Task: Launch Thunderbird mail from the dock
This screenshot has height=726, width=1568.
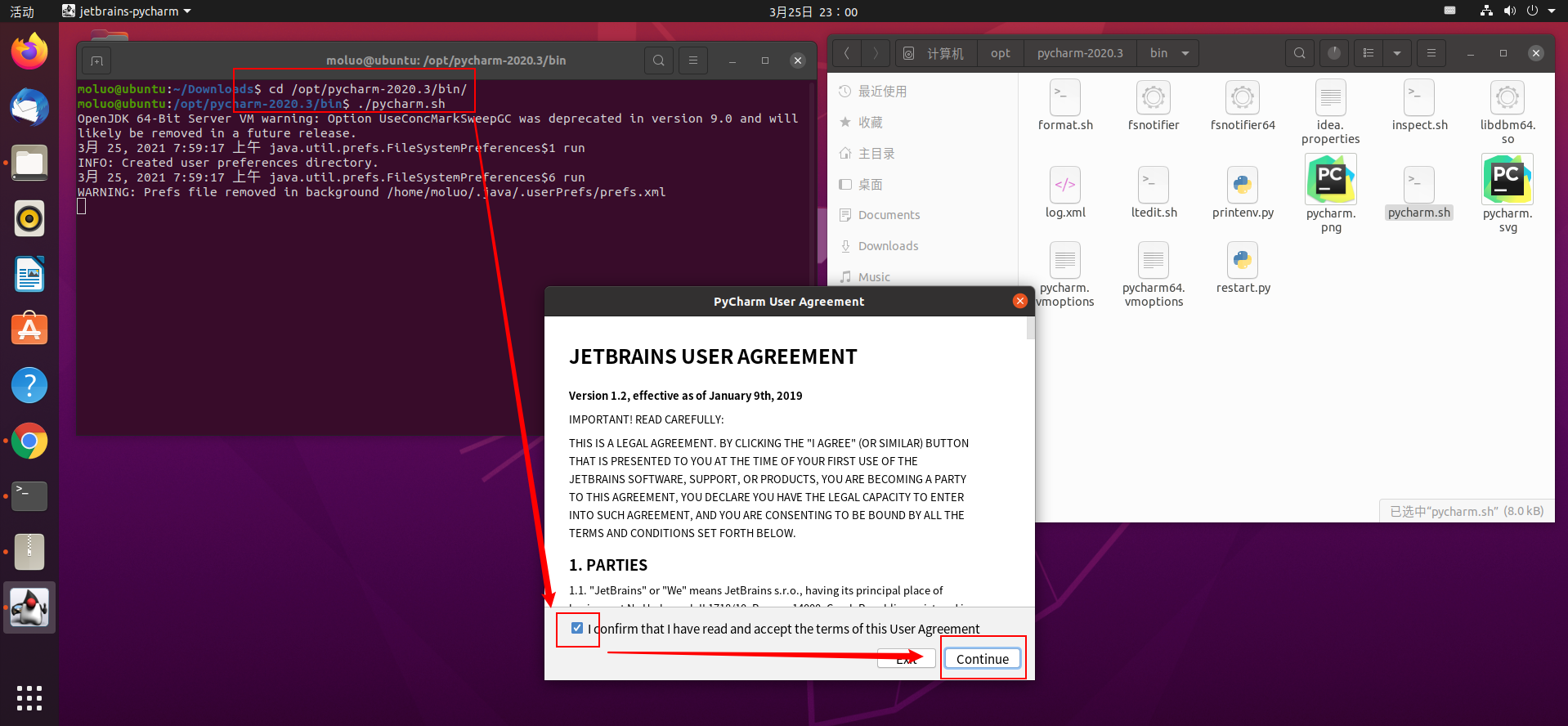Action: 29,107
